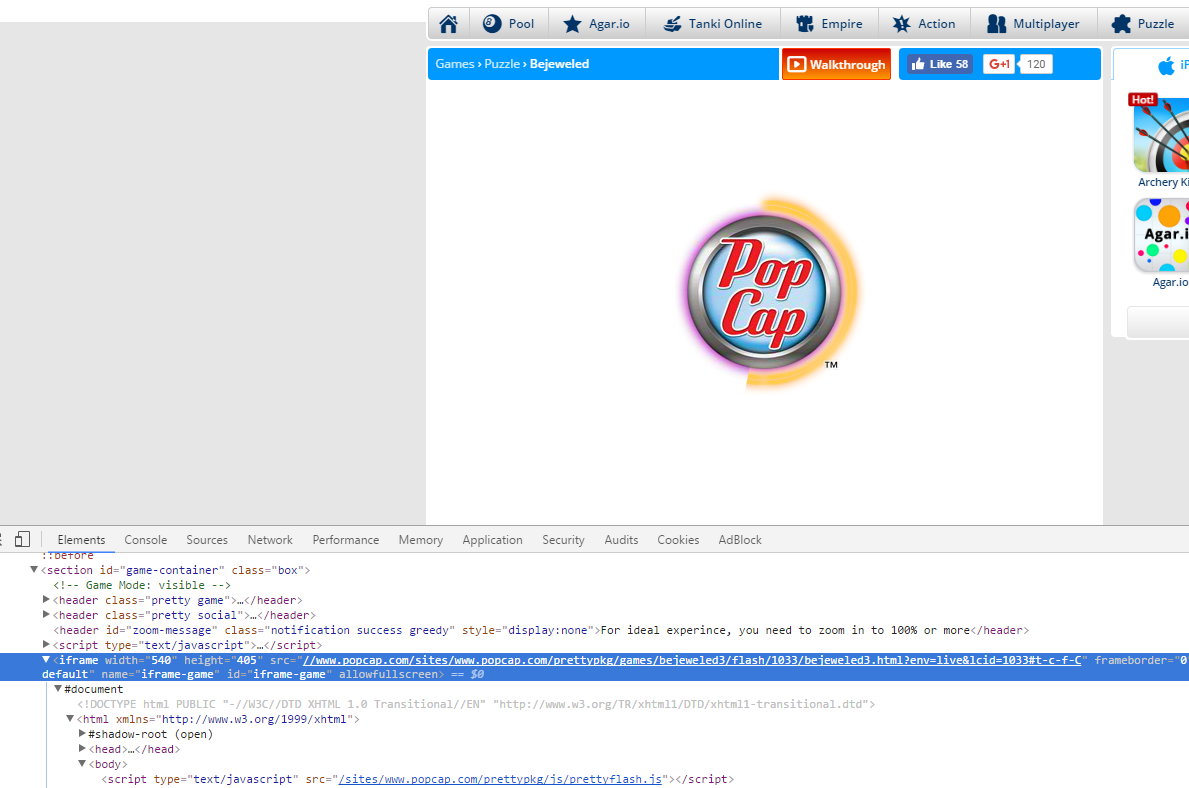Click the people icon beside Multiplayer
This screenshot has height=788, width=1189.
pos(996,24)
